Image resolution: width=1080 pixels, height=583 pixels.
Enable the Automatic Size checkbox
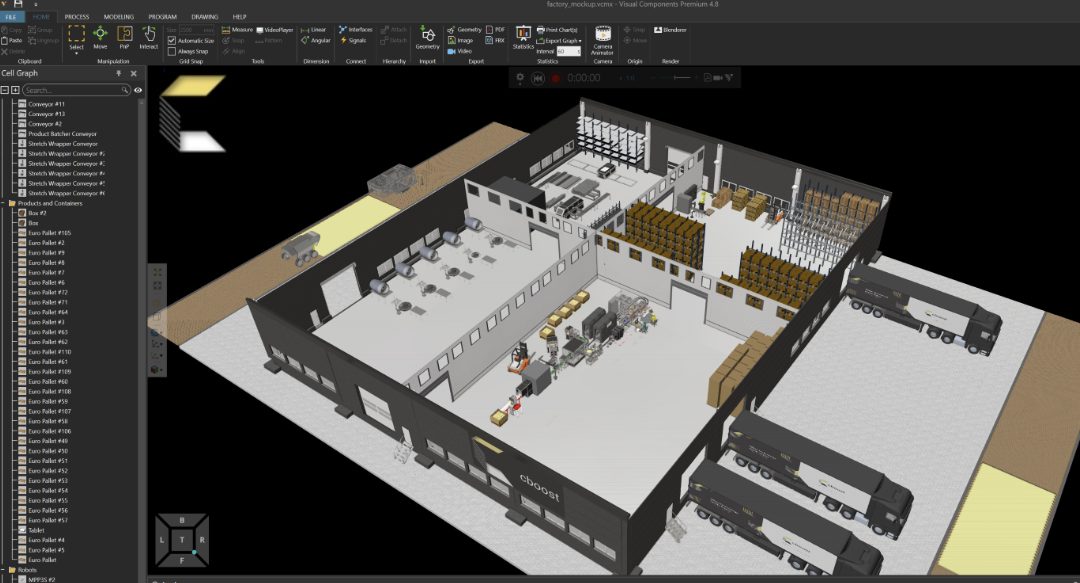171,40
